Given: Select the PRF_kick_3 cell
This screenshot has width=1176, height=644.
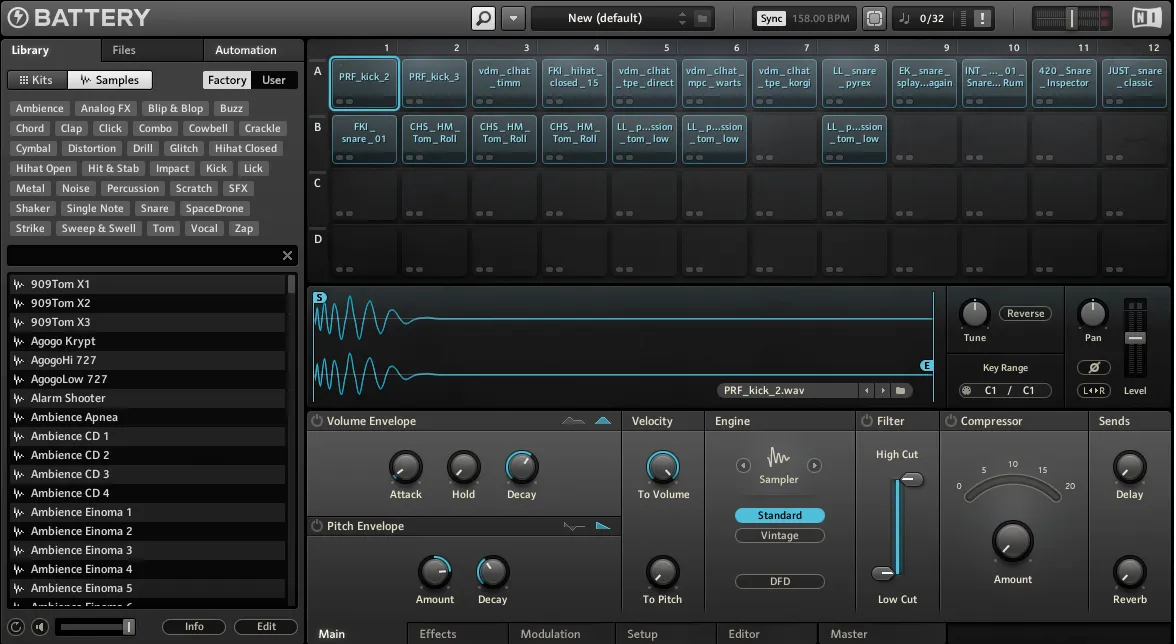Looking at the screenshot, I should [x=434, y=83].
